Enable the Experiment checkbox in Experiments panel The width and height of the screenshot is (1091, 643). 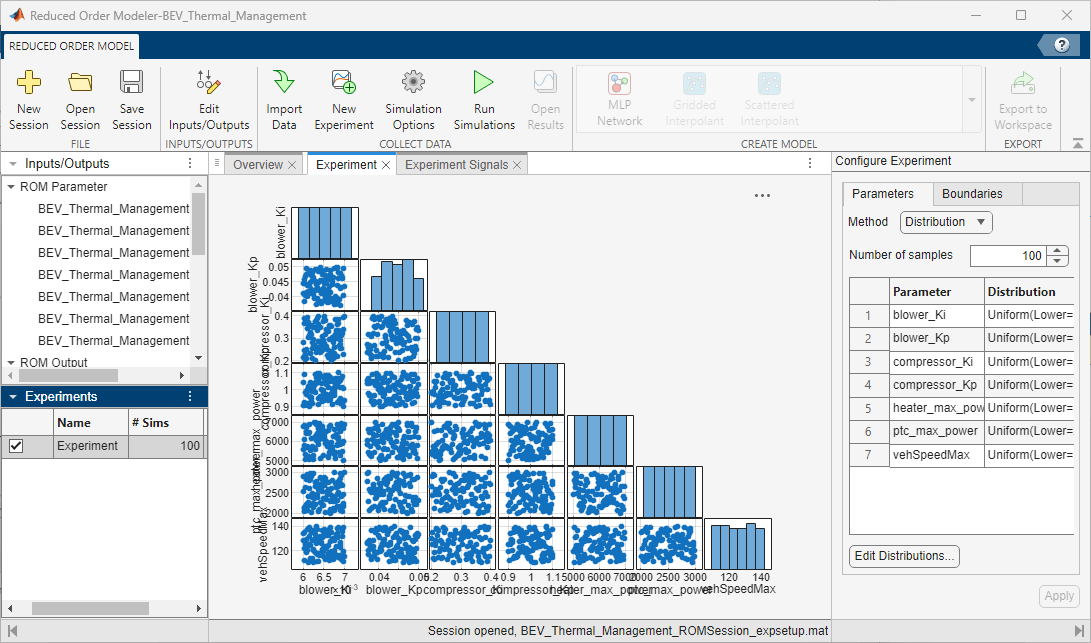pyautogui.click(x=14, y=445)
